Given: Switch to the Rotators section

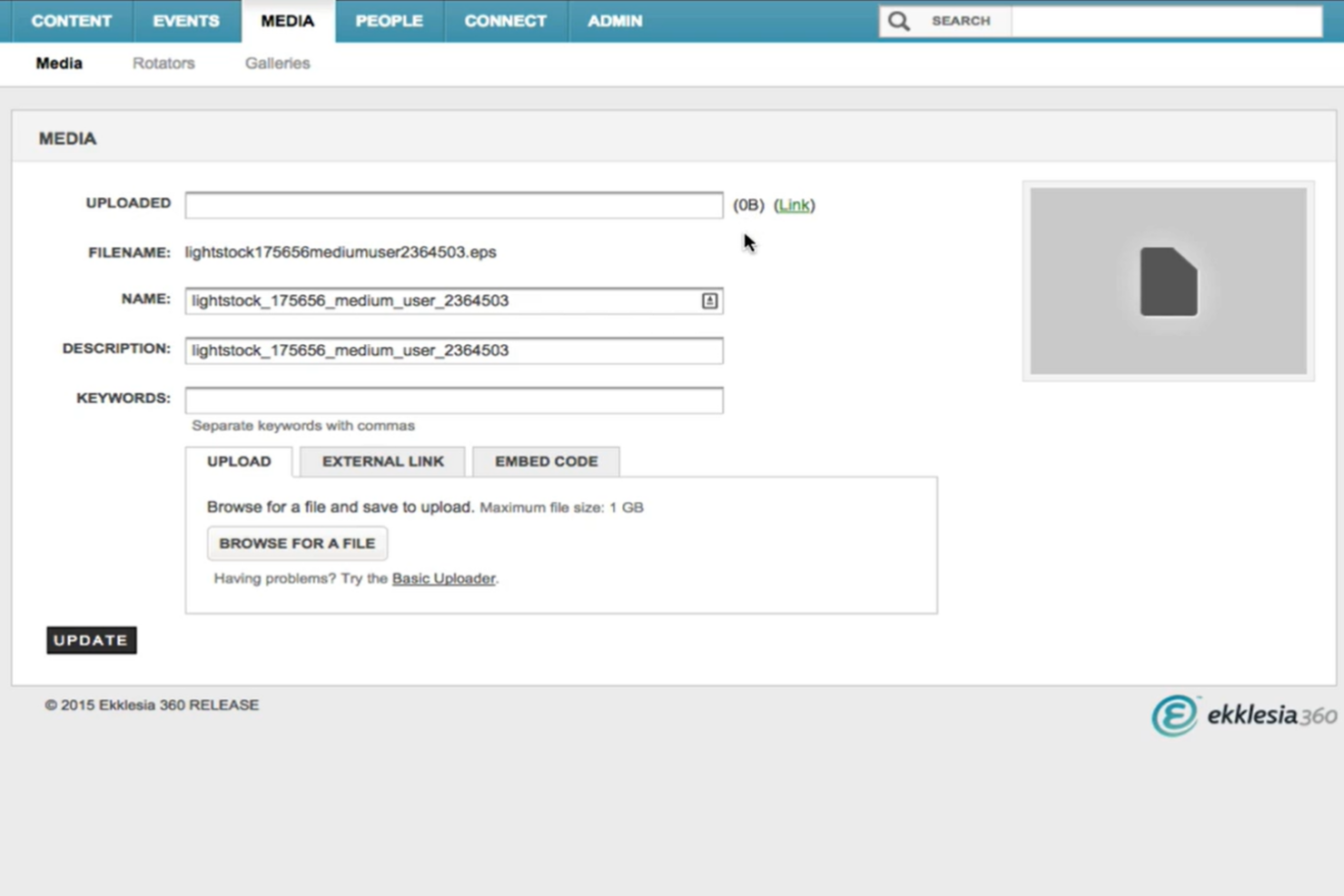Looking at the screenshot, I should pyautogui.click(x=163, y=63).
